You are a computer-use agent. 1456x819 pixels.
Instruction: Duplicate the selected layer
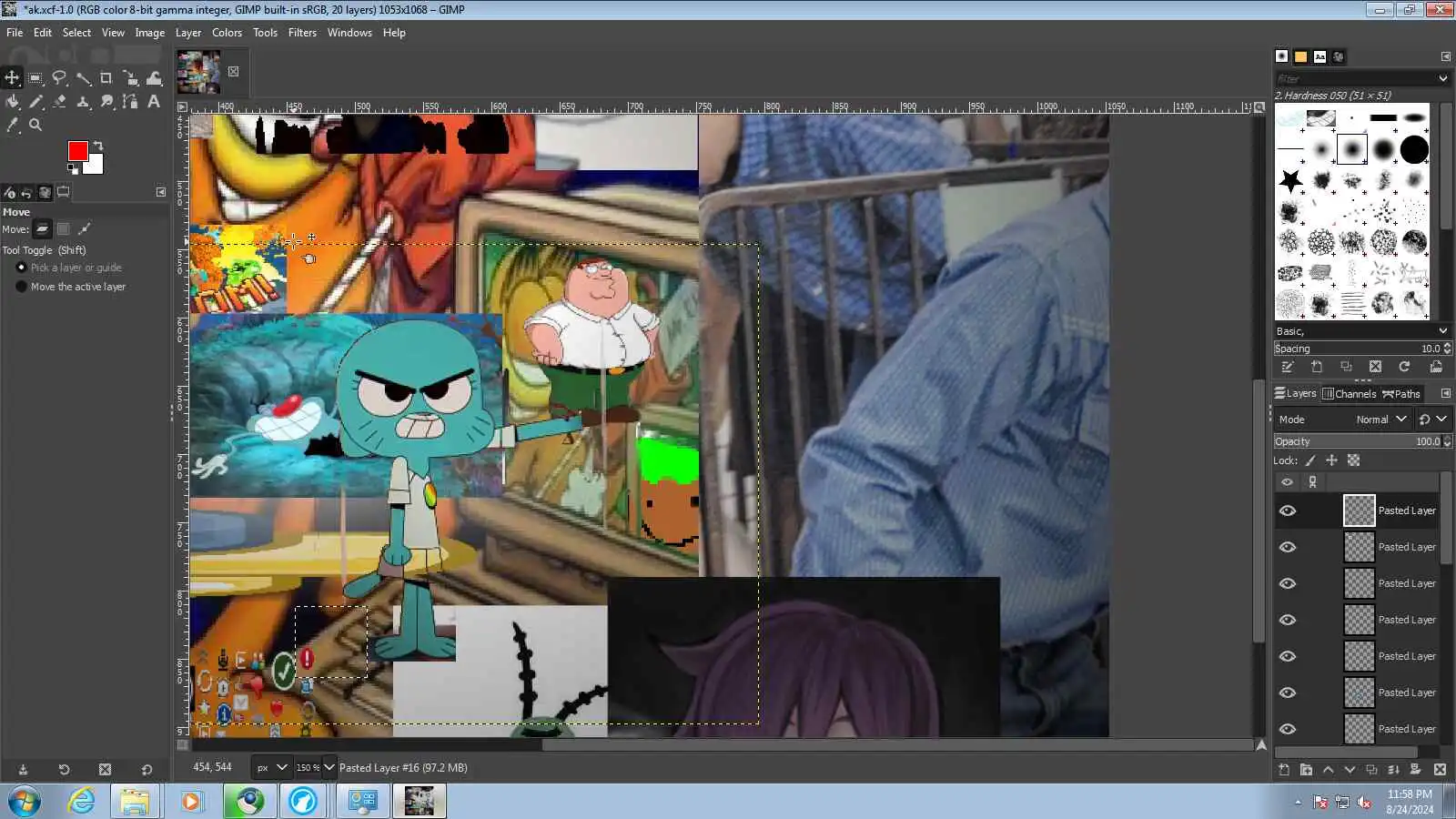(x=1371, y=770)
